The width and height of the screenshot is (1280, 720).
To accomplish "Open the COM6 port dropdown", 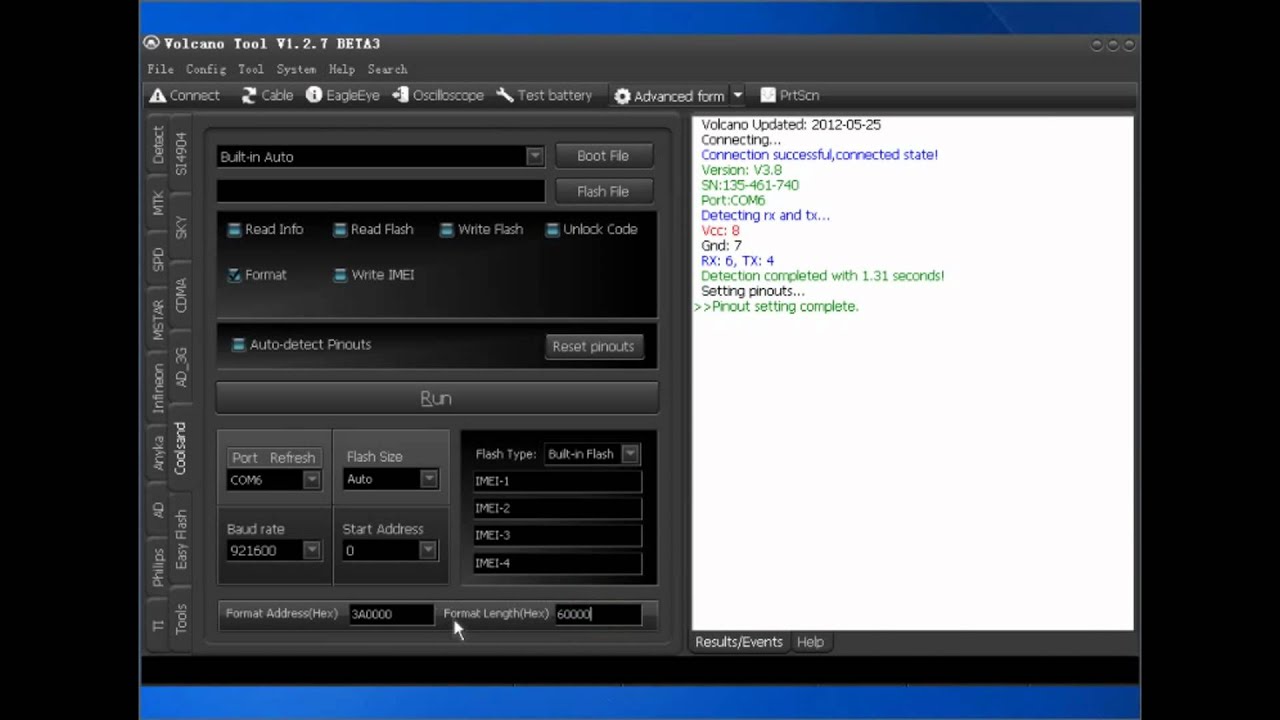I will 312,480.
